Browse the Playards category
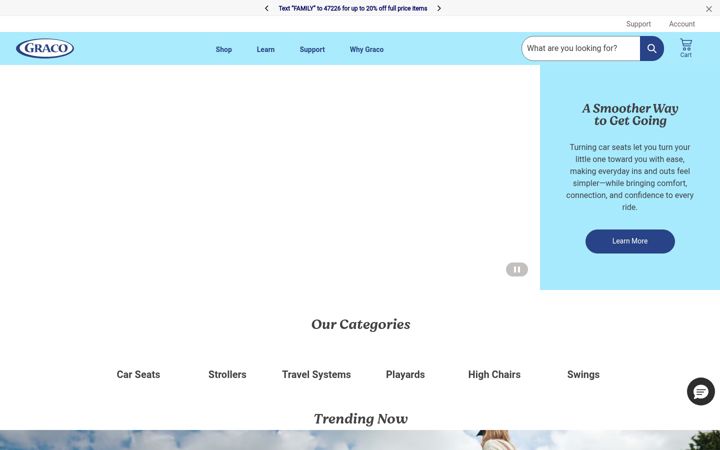Screen dimensions: 720x450 tap(405, 375)
